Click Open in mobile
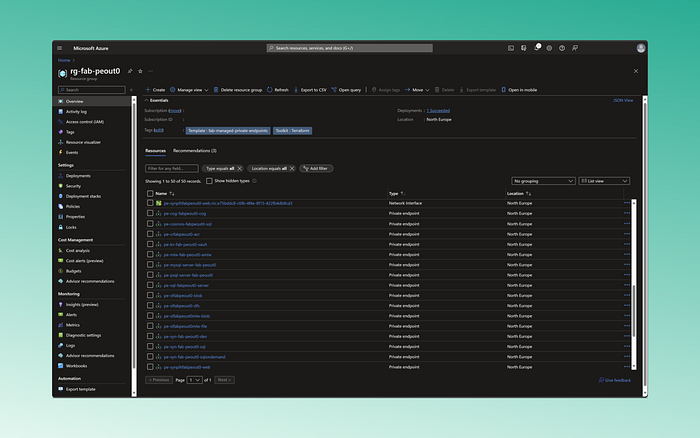 (x=519, y=90)
